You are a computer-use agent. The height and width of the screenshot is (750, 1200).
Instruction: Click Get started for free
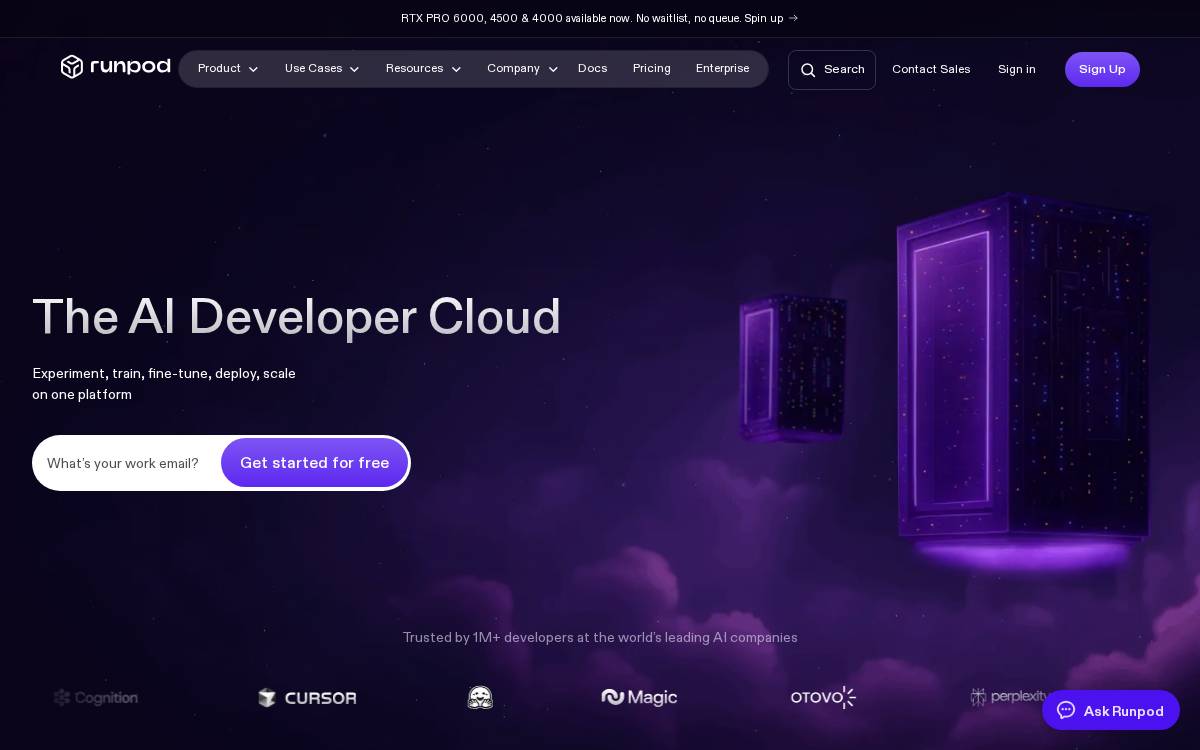tap(314, 463)
